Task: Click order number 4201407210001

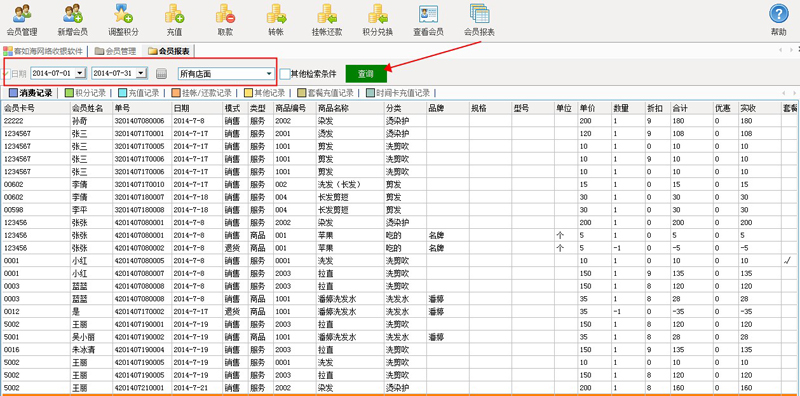Action: pyautogui.click(x=140, y=388)
